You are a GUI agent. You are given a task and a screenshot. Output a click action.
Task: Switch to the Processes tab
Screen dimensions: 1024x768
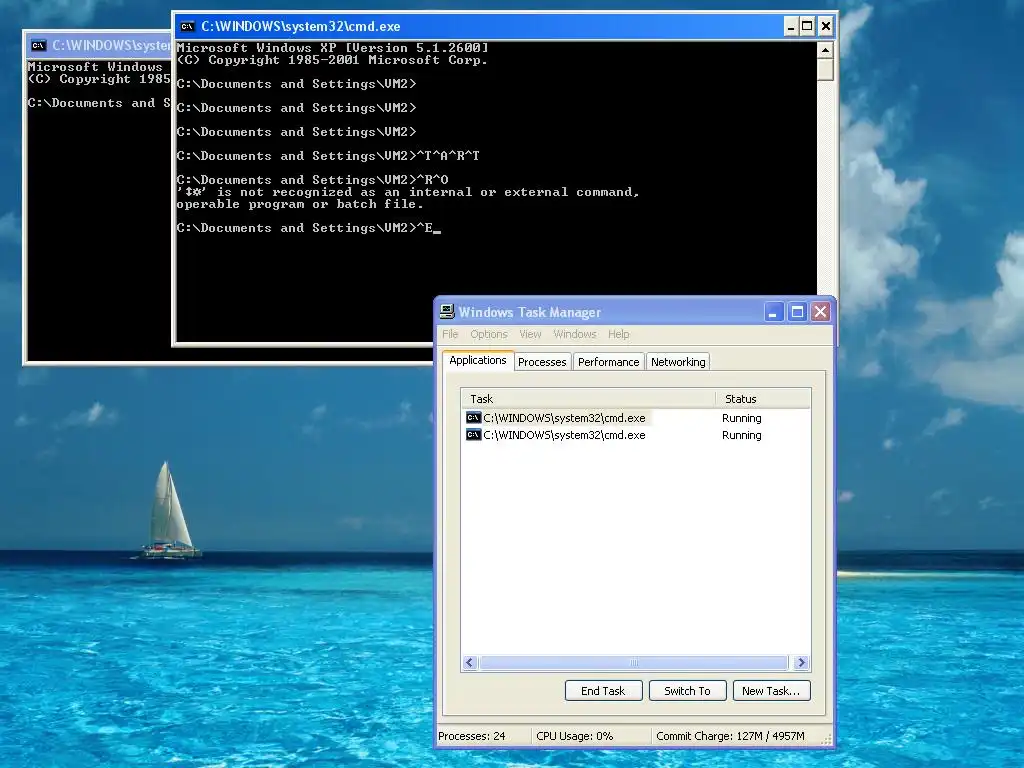point(542,362)
